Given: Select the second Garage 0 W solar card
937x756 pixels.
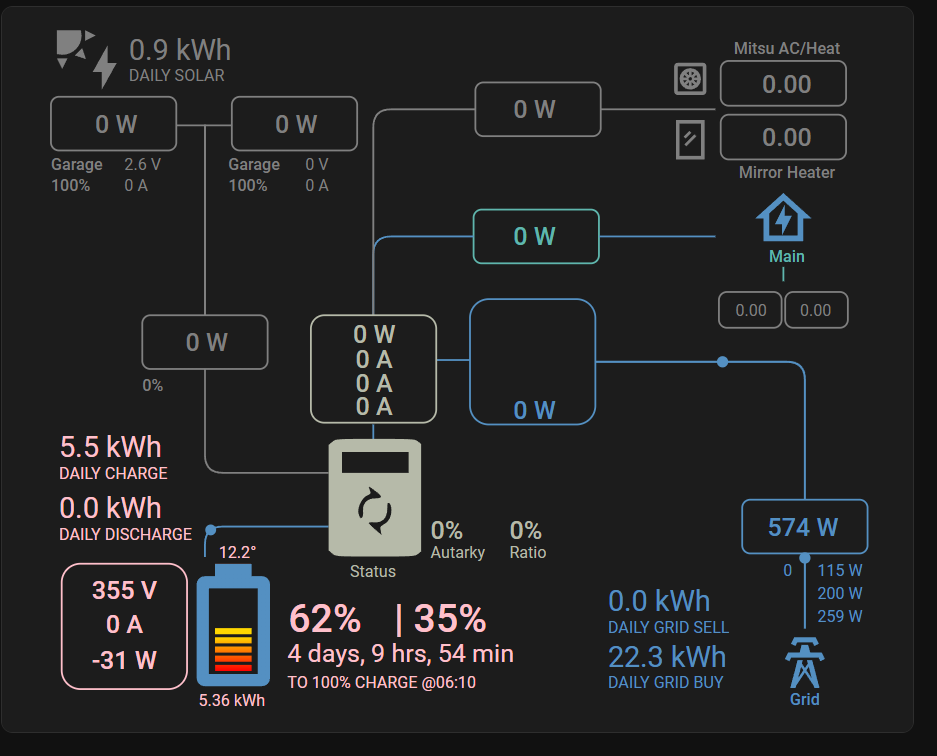Looking at the screenshot, I should 294,123.
